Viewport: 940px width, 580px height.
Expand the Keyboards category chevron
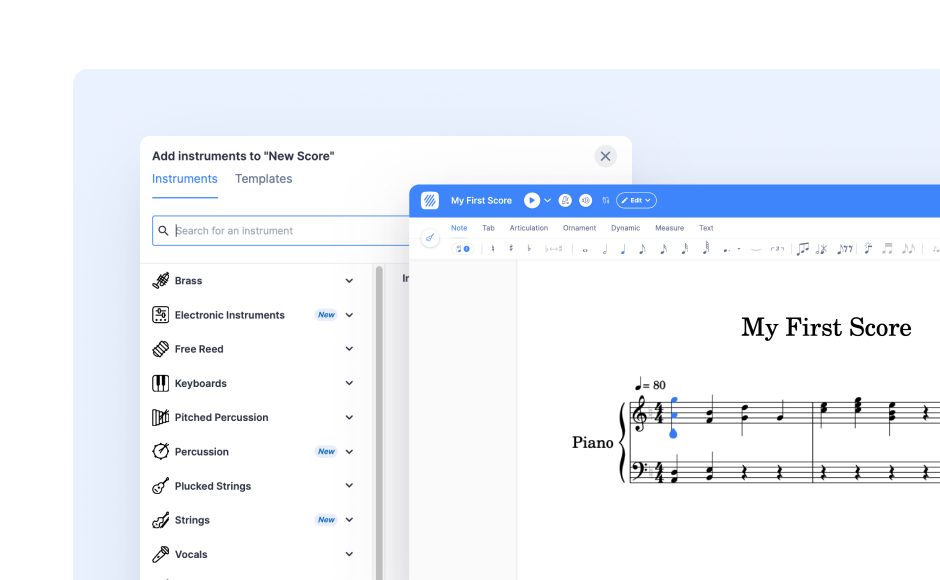[349, 384]
